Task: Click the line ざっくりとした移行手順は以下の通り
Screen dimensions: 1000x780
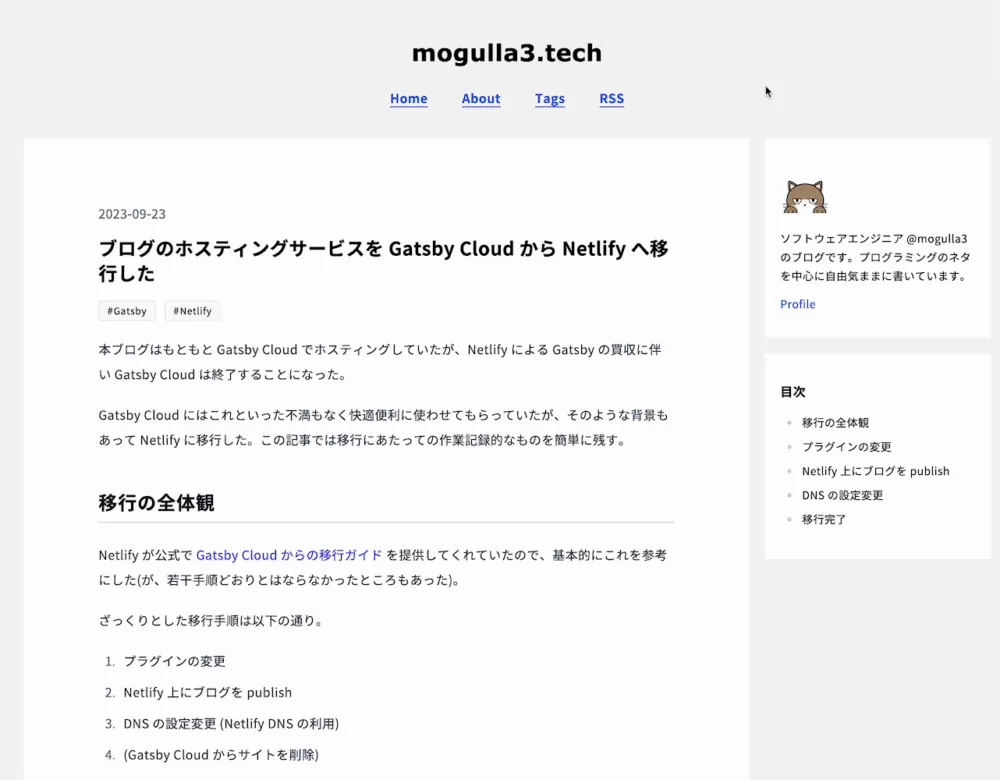Action: point(212,621)
